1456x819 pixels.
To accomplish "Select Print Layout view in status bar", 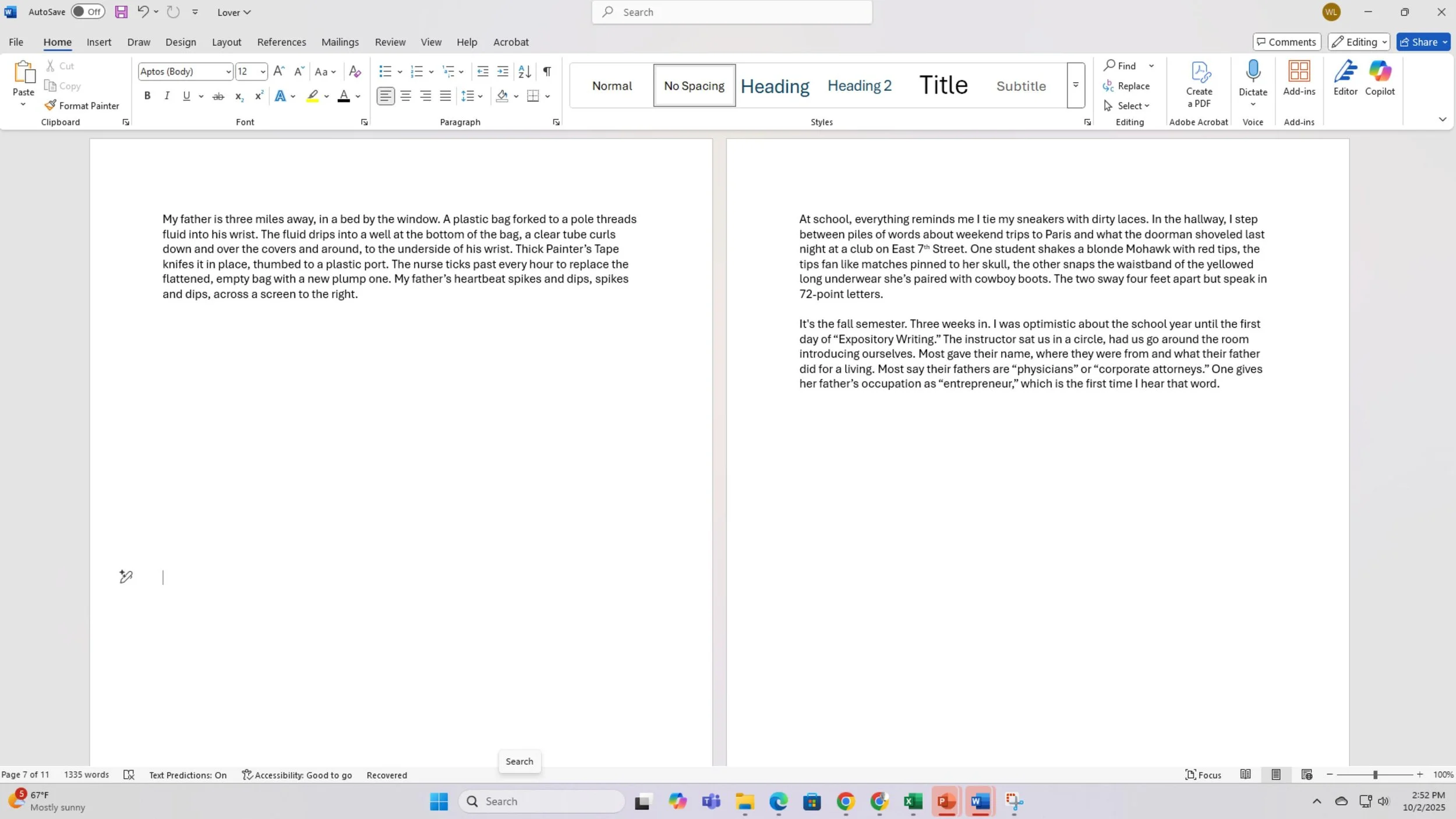I will tap(1276, 775).
